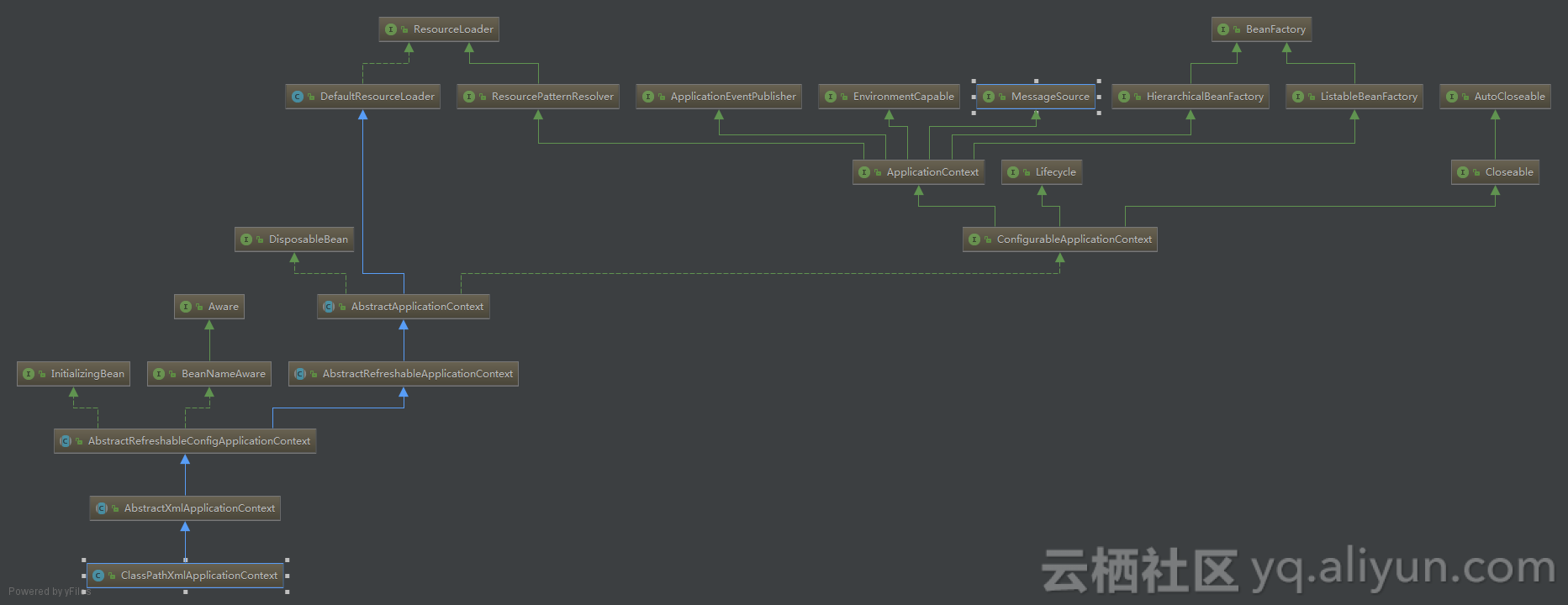The height and width of the screenshot is (605, 1568).
Task: Click the interface icon on ApplicationEventPublisher
Action: (x=648, y=97)
